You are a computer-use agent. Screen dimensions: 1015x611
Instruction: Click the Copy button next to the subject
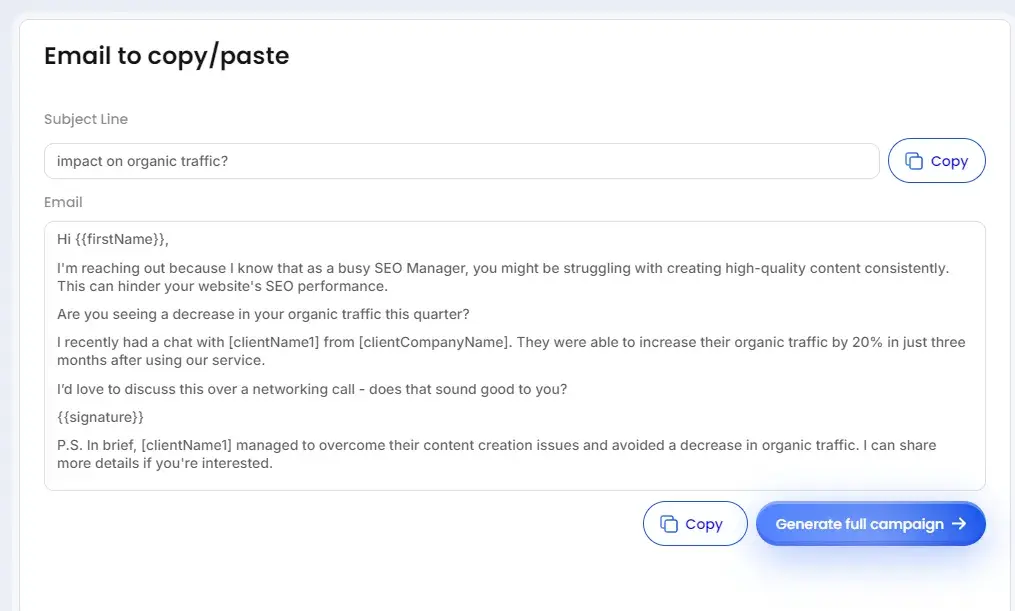936,160
